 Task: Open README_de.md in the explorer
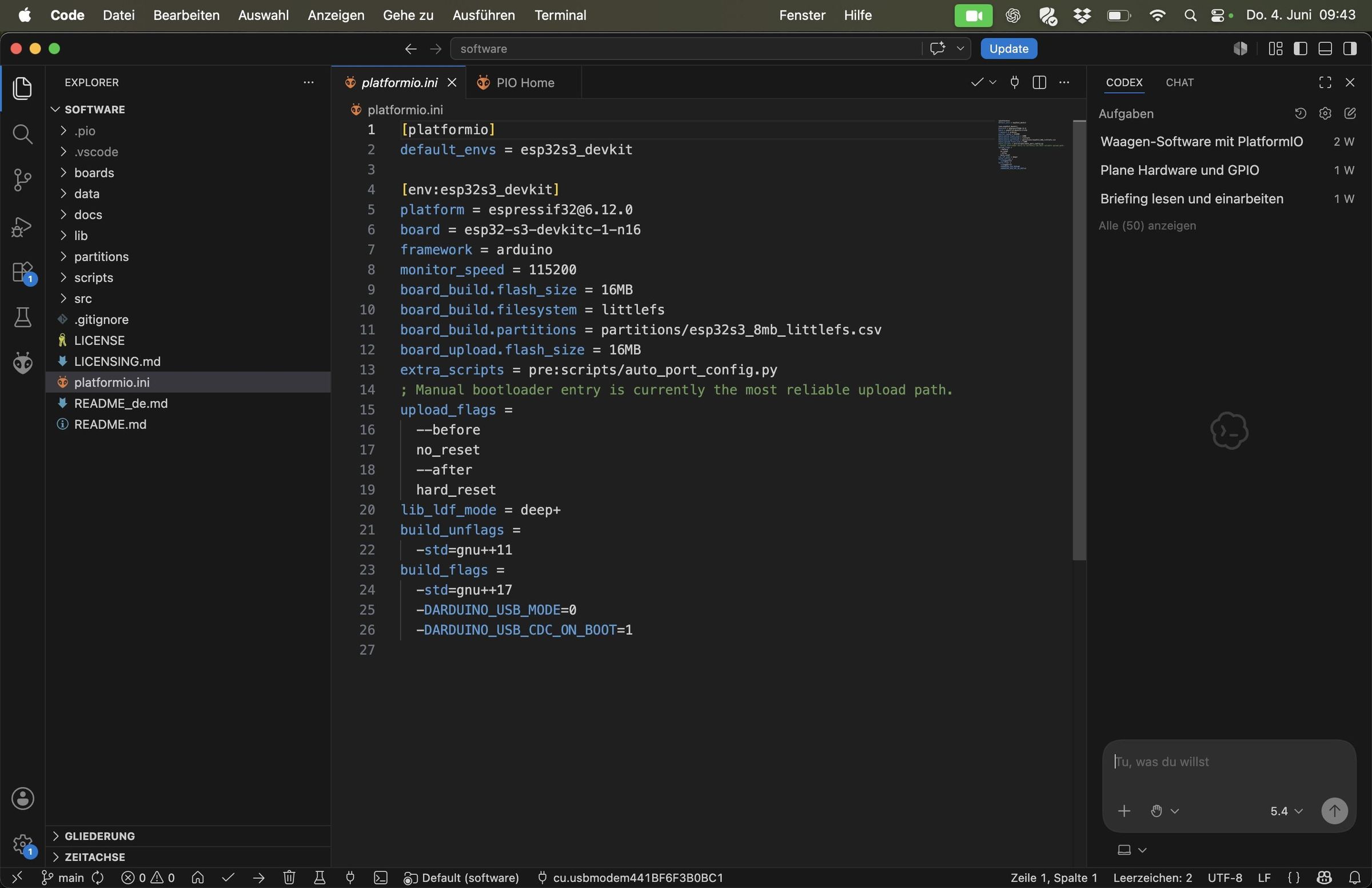(x=188, y=404)
